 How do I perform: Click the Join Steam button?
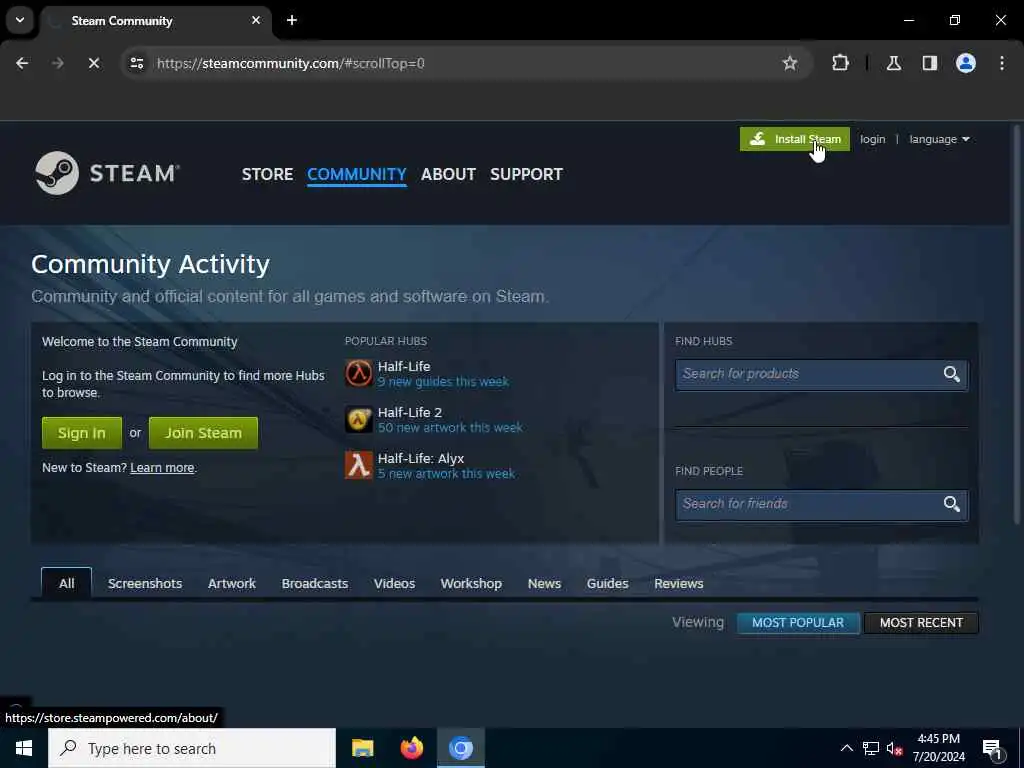pos(203,433)
